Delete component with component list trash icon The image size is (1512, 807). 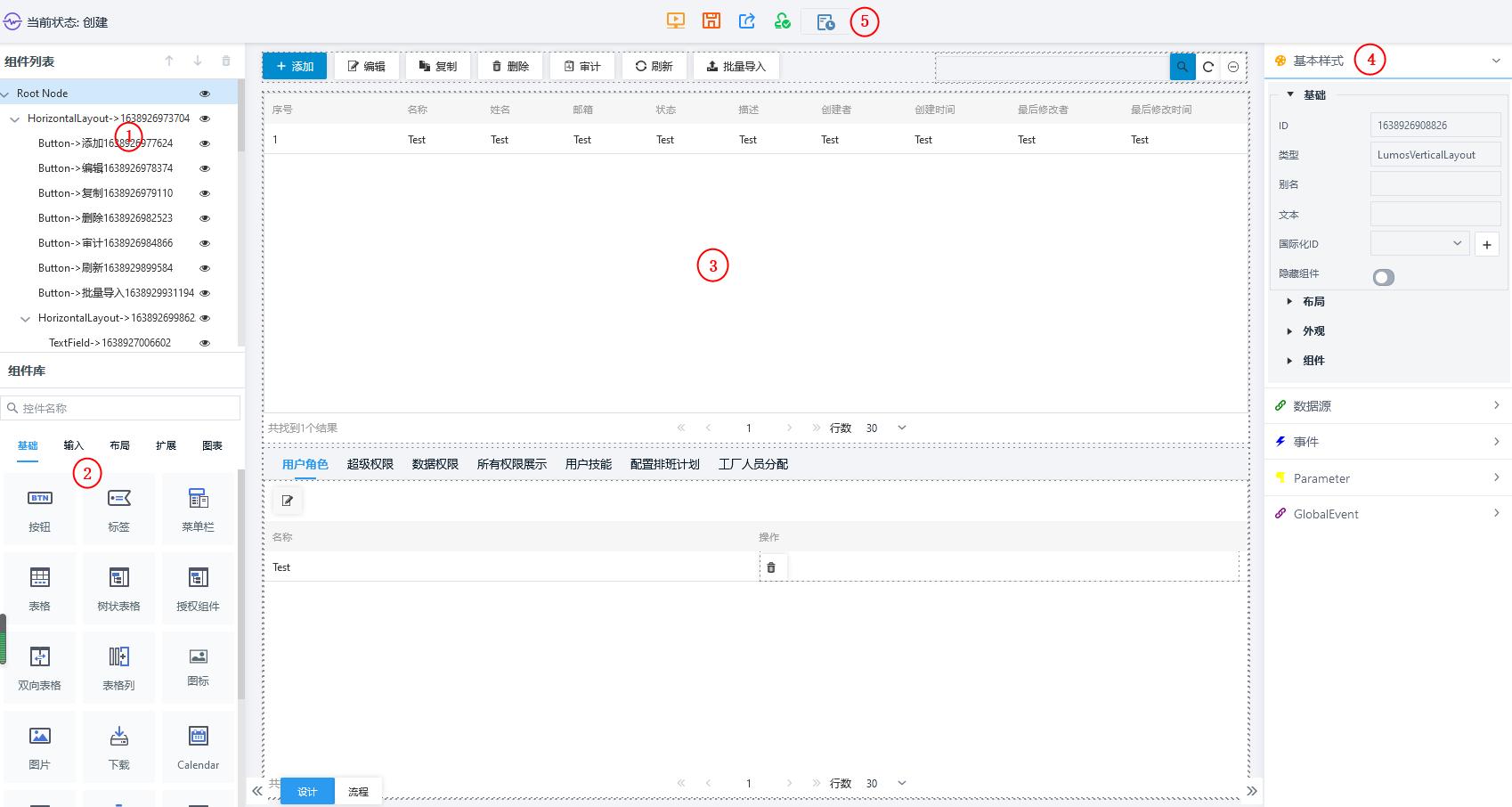coord(226,61)
